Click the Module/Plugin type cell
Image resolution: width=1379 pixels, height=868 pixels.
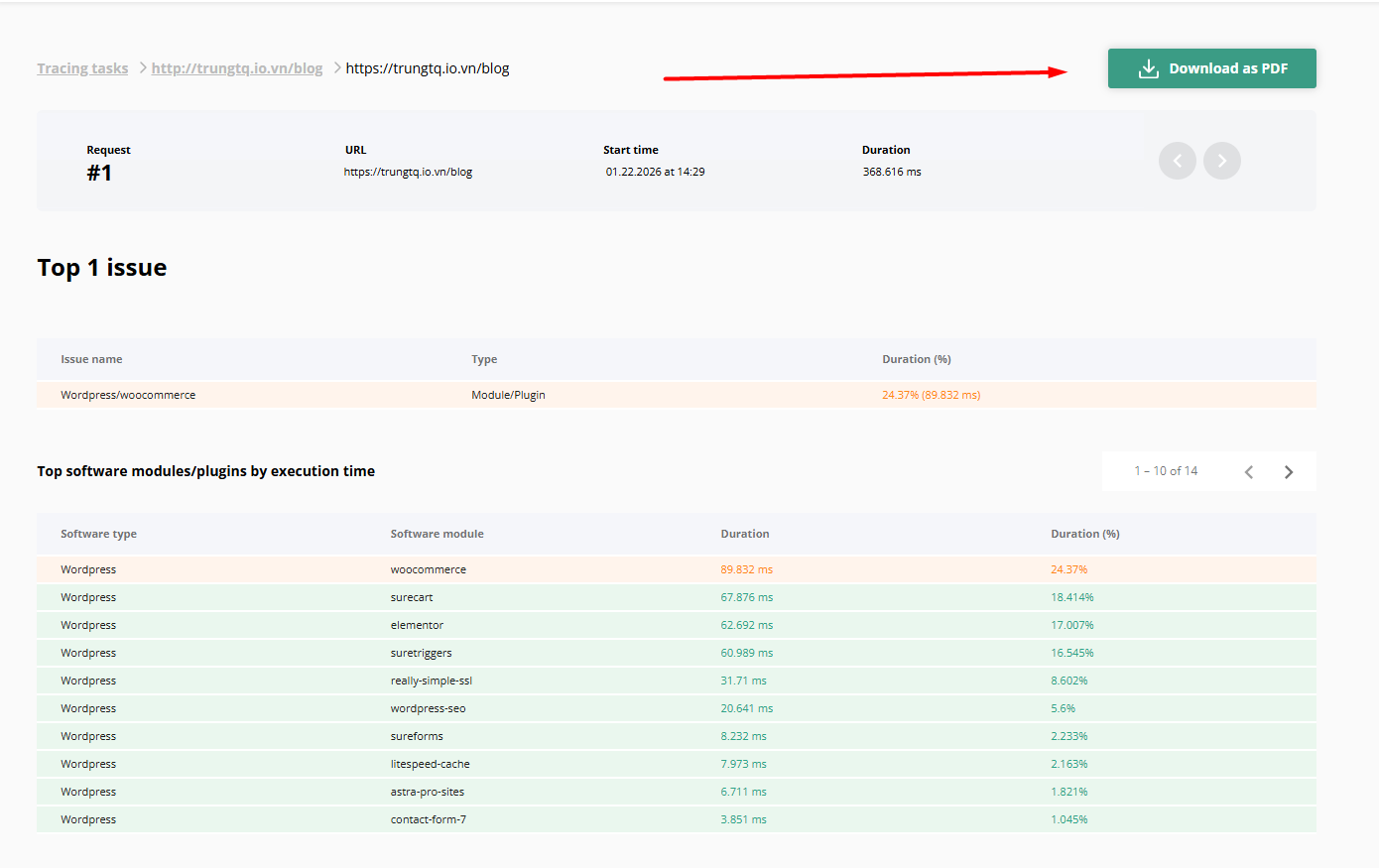click(508, 395)
